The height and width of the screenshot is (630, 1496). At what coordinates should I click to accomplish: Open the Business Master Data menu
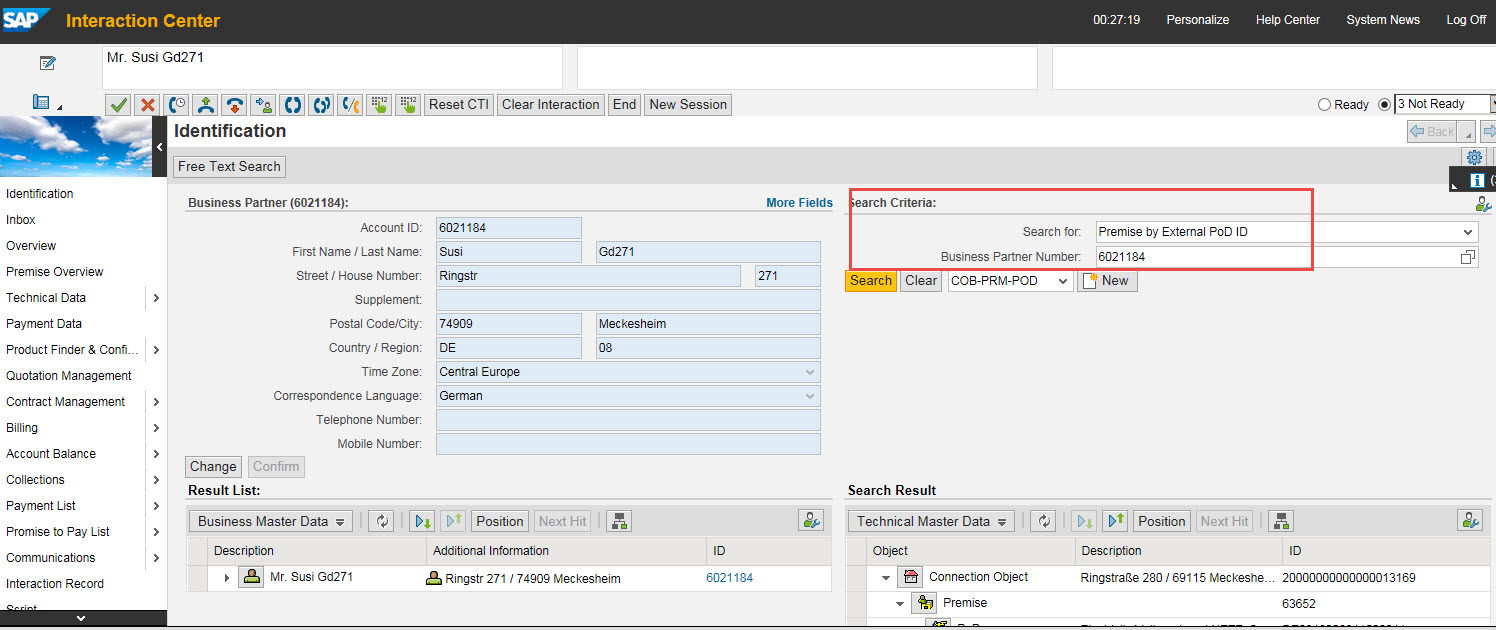click(271, 521)
